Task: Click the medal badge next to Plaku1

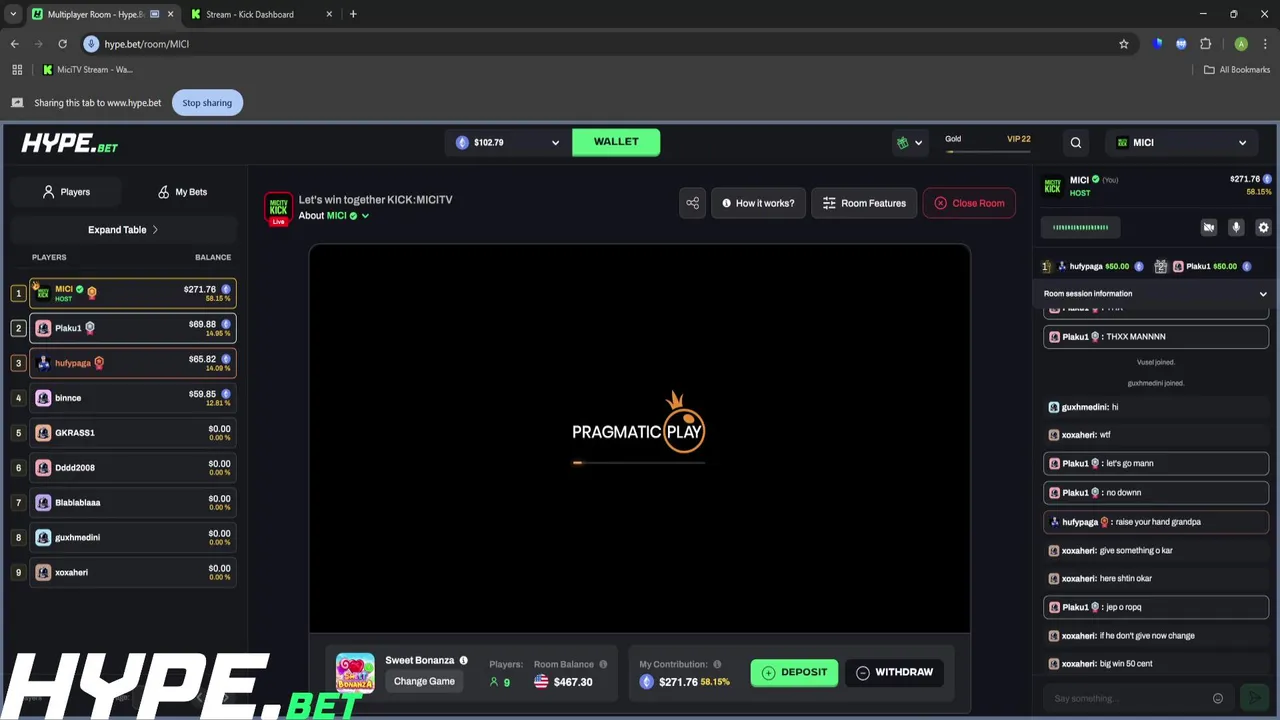Action: pos(90,328)
